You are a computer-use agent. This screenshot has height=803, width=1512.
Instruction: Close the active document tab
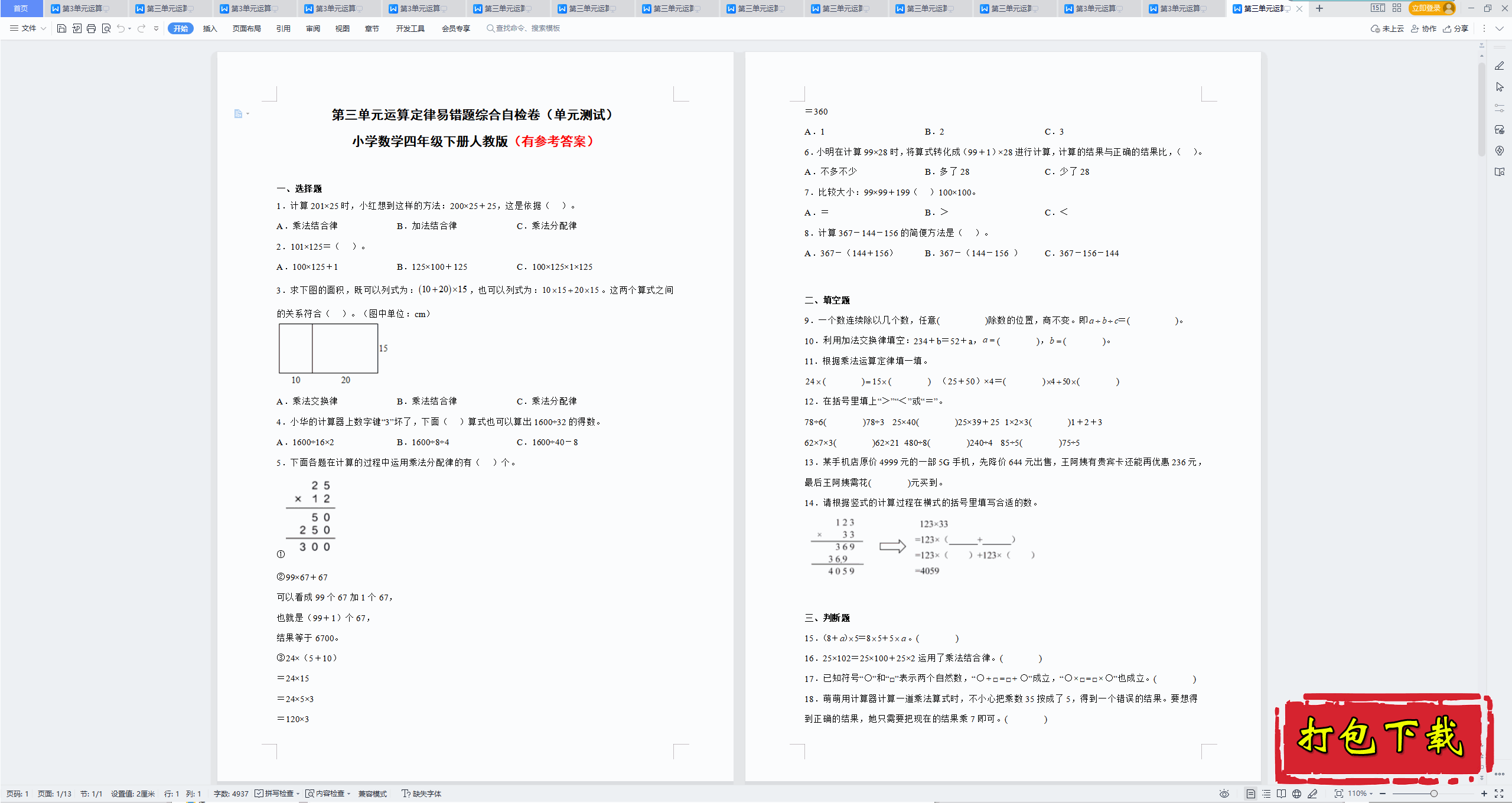coord(1299,8)
